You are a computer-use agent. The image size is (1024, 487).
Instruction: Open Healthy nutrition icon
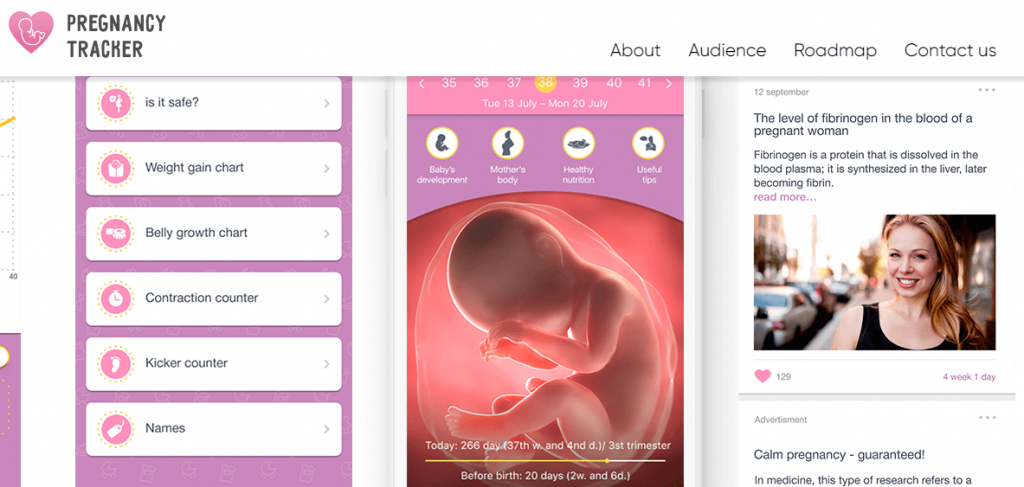579,143
